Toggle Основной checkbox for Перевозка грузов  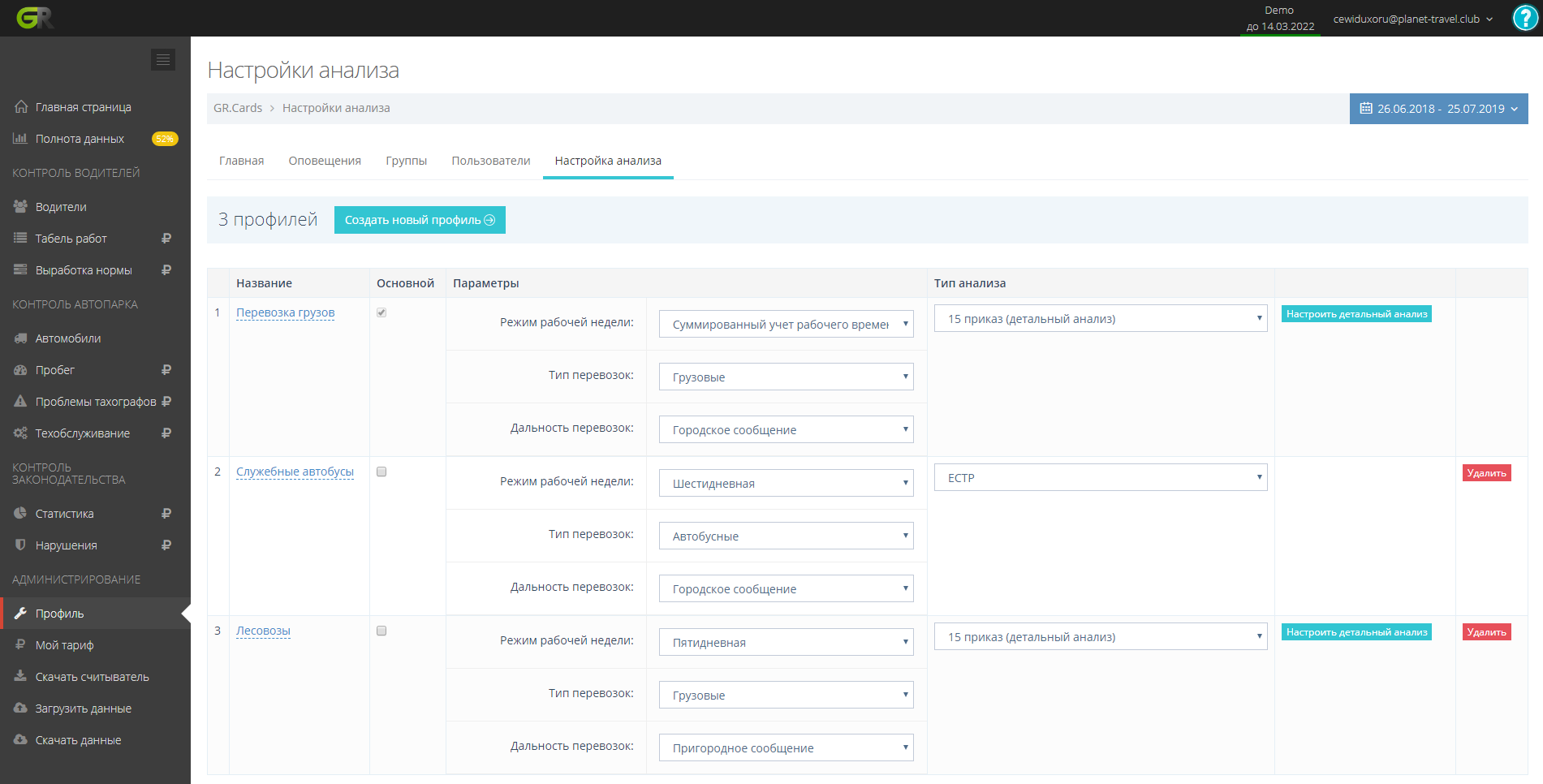point(381,312)
